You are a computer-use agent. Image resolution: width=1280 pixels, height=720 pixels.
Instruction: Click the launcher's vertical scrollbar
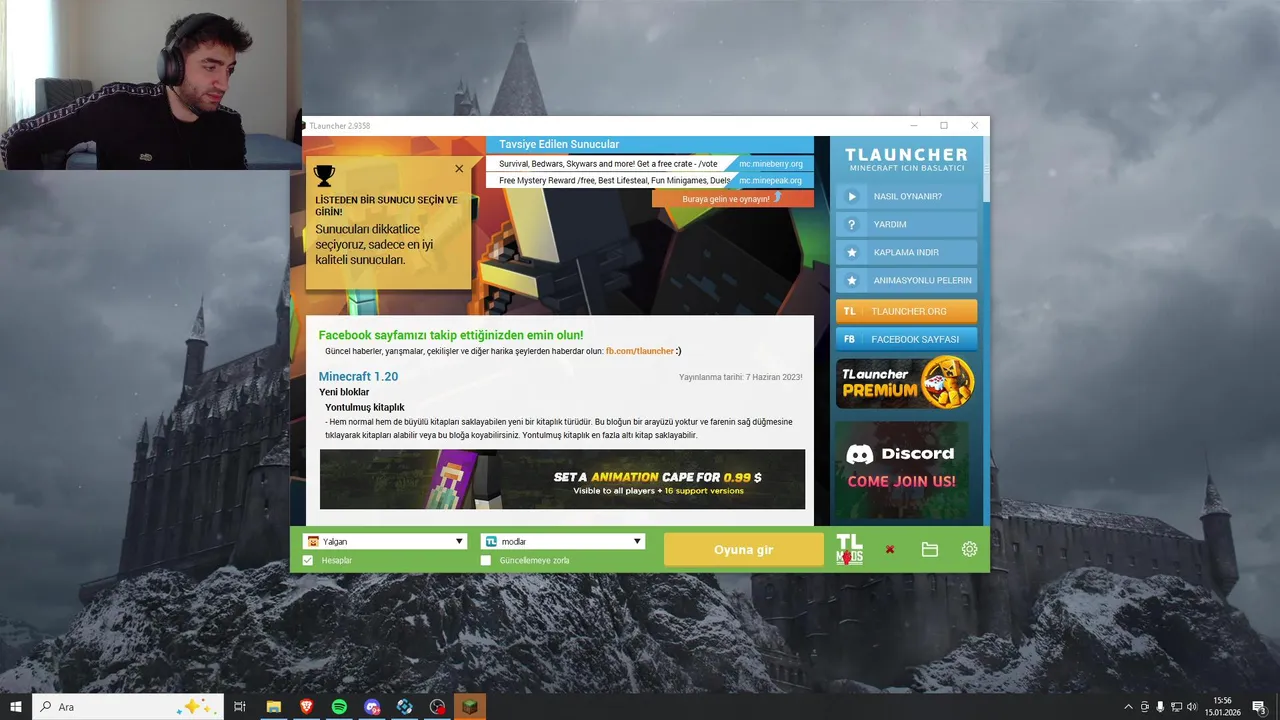coord(986,170)
